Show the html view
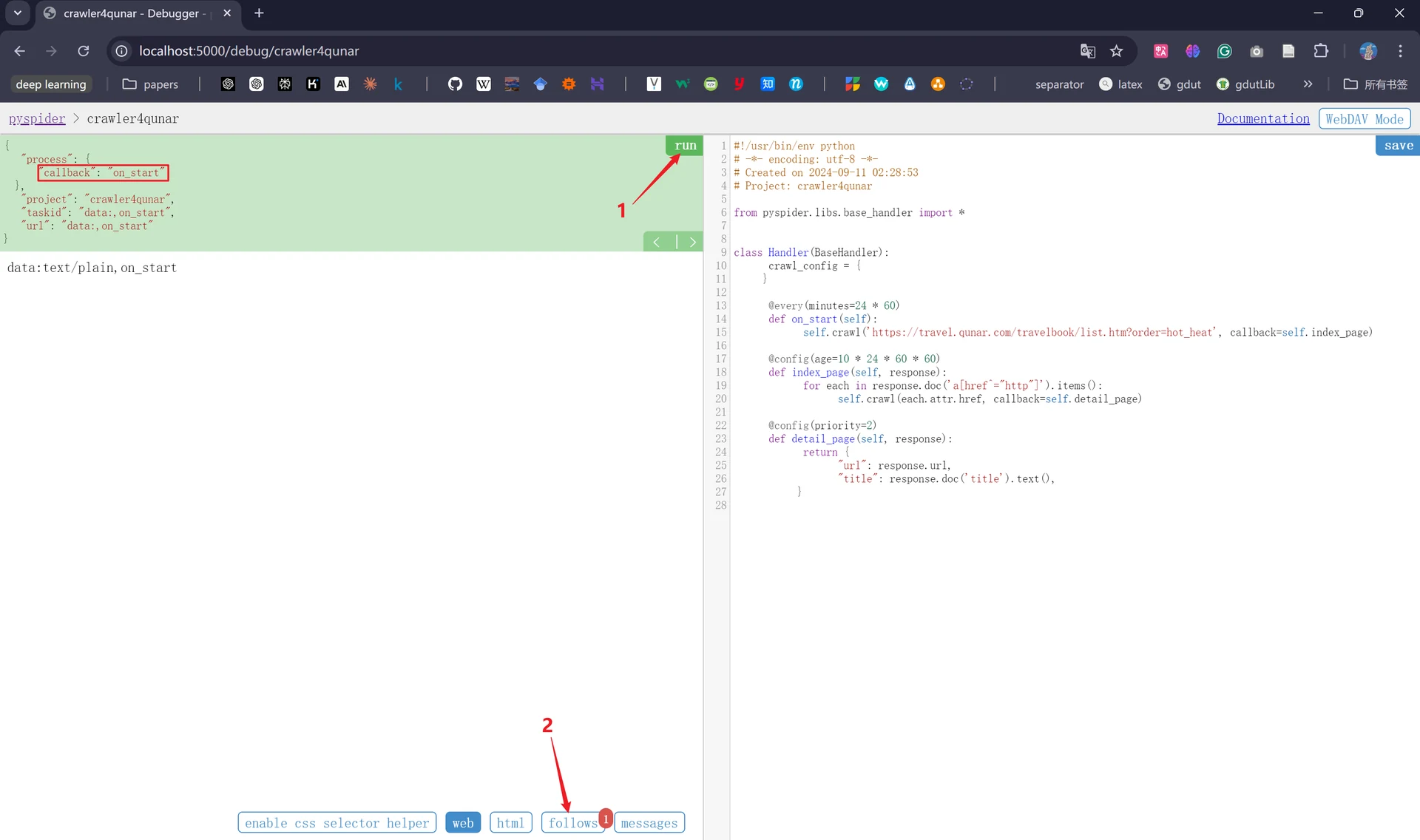This screenshot has height=840, width=1420. pyautogui.click(x=510, y=823)
